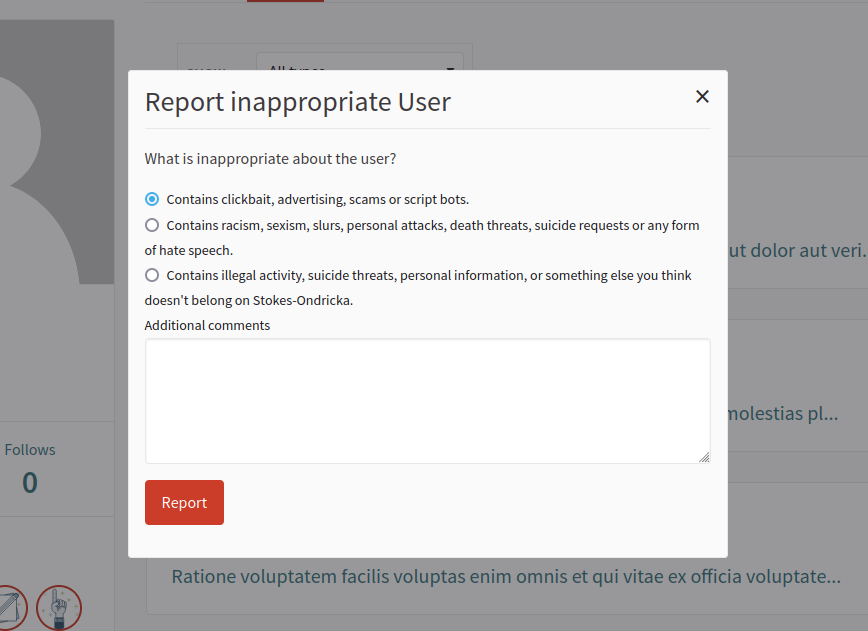
Task: Click the textarea resize handle corner
Action: (x=704, y=457)
